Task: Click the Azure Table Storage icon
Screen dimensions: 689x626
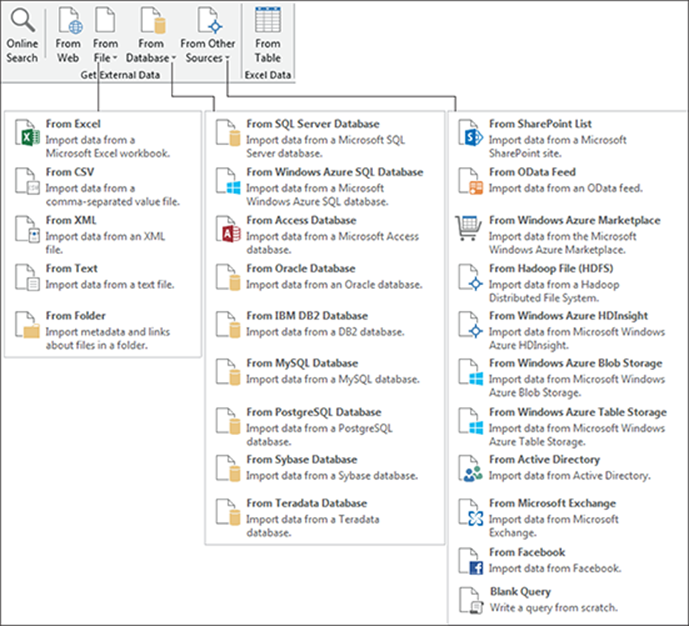Action: [471, 421]
